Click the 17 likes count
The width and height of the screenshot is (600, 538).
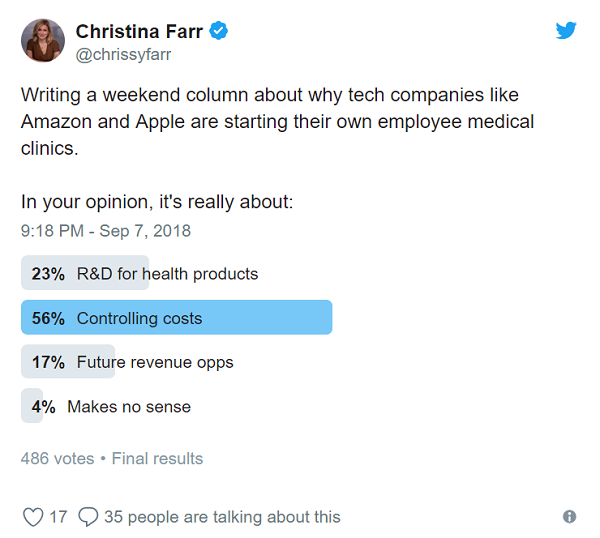pyautogui.click(x=58, y=517)
